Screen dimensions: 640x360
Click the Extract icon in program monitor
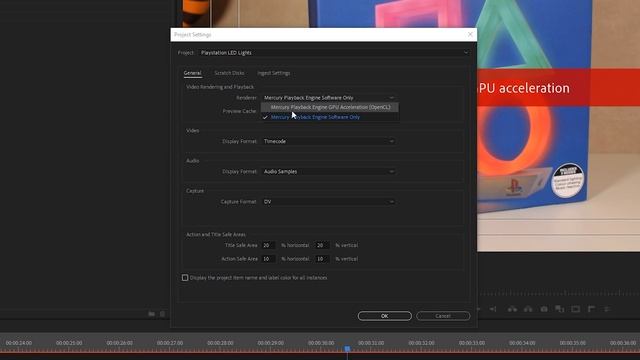click(x=528, y=309)
